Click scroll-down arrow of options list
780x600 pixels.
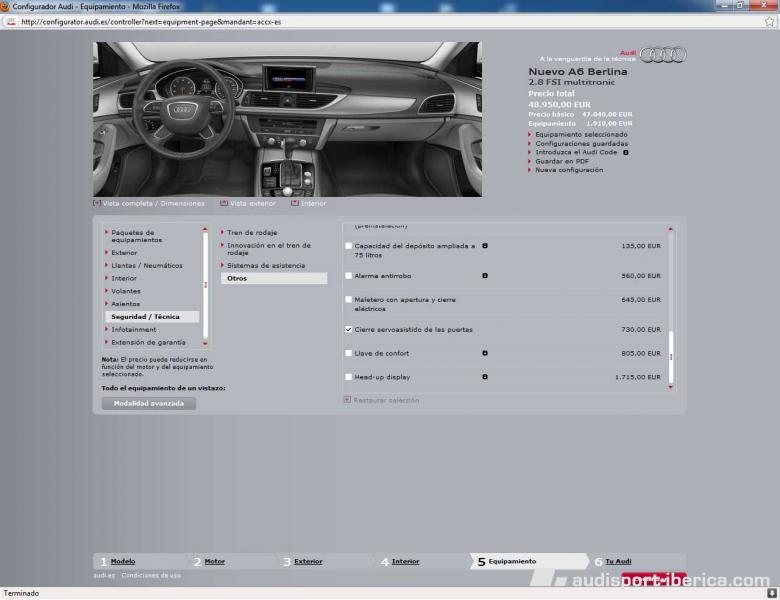click(x=671, y=387)
